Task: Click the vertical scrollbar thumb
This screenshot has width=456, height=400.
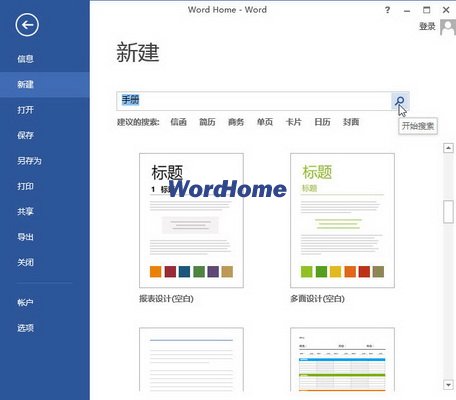Action: (x=448, y=211)
